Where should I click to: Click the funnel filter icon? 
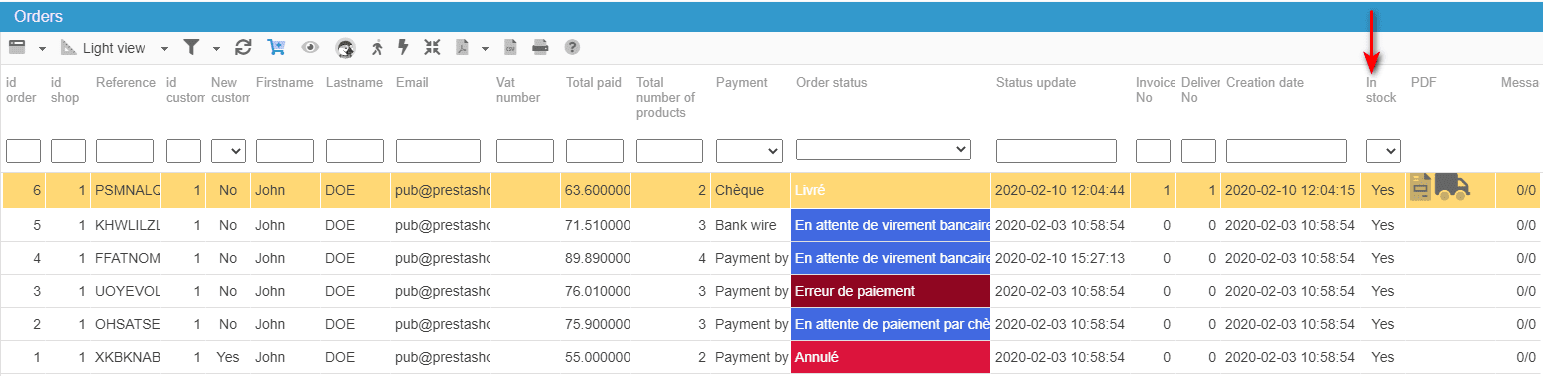tap(191, 47)
